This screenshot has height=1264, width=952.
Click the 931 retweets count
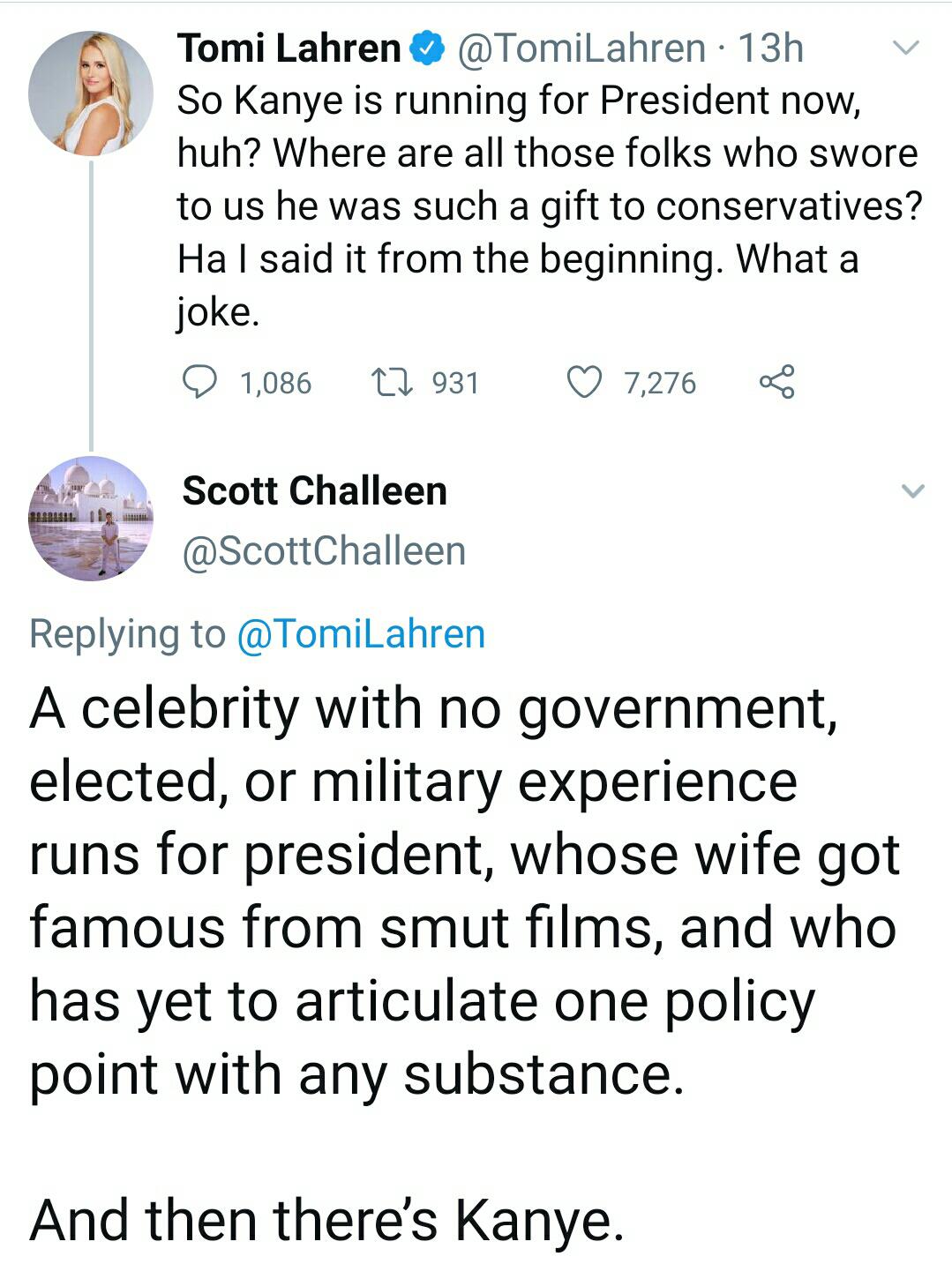pyautogui.click(x=455, y=383)
